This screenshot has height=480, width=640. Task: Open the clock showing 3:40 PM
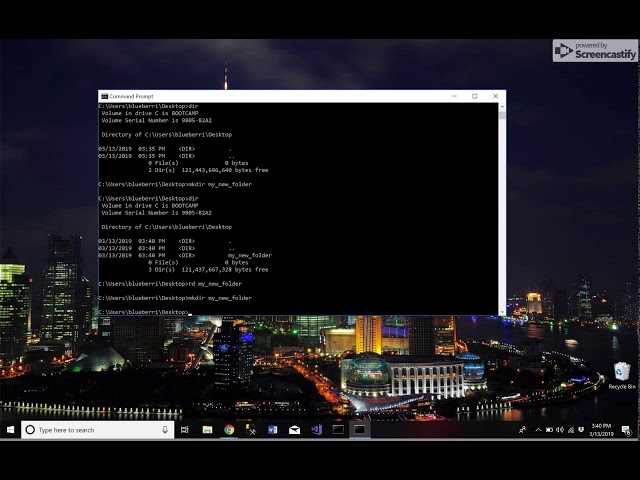coord(601,430)
